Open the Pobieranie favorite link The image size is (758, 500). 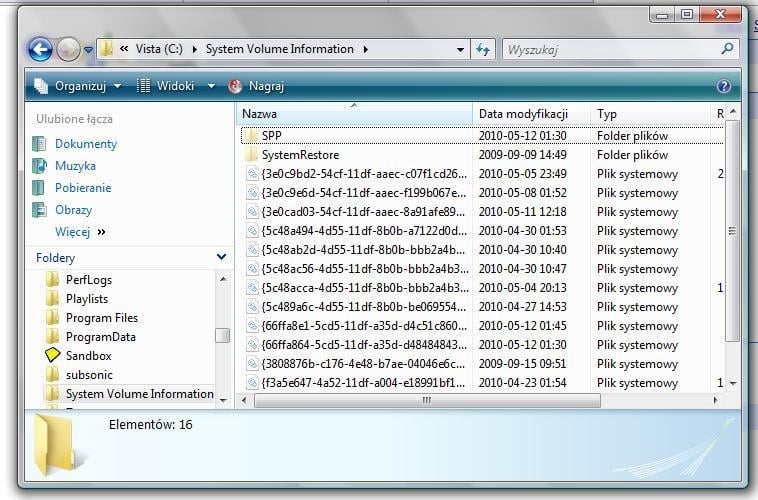[x=83, y=188]
